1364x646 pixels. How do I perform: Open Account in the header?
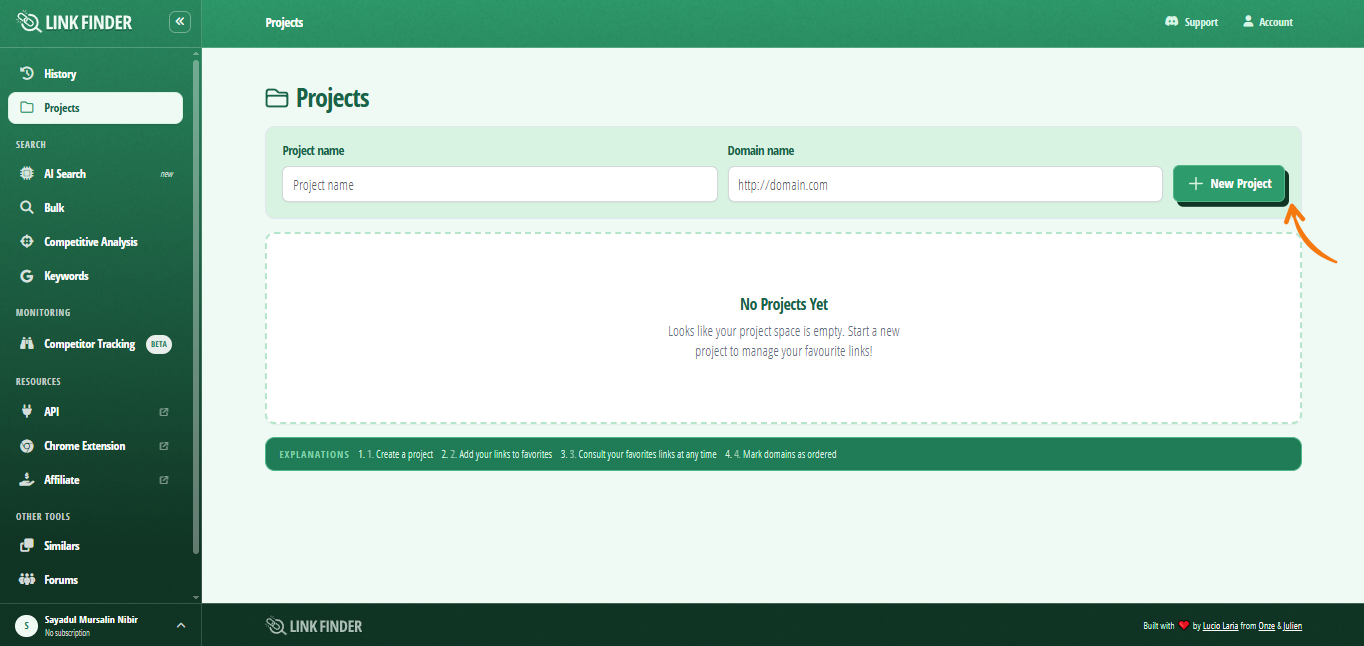pyautogui.click(x=1267, y=22)
